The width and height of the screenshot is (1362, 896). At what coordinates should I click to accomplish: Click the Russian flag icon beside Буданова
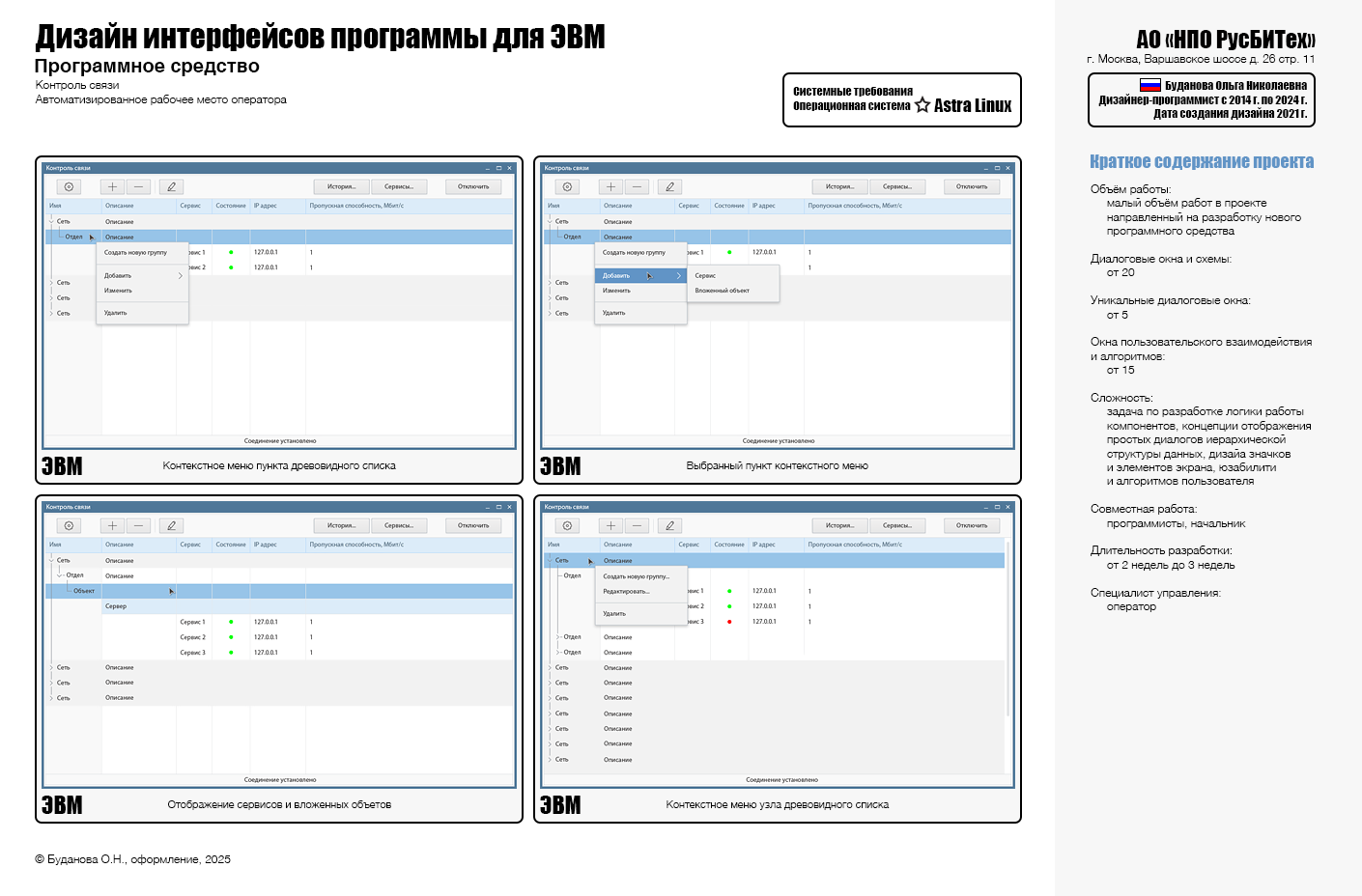coord(1150,85)
